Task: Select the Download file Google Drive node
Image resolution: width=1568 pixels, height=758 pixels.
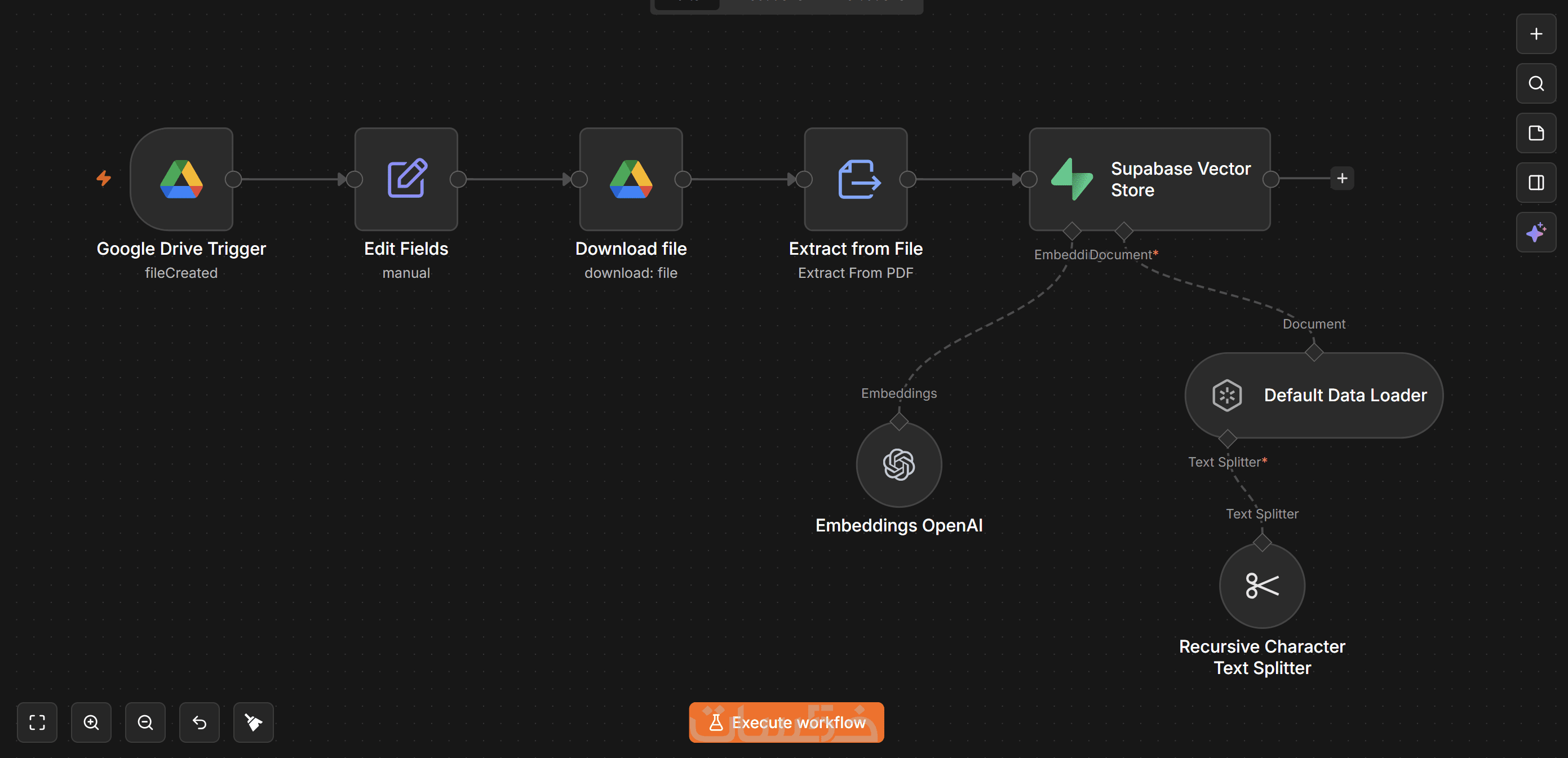Action: [631, 179]
